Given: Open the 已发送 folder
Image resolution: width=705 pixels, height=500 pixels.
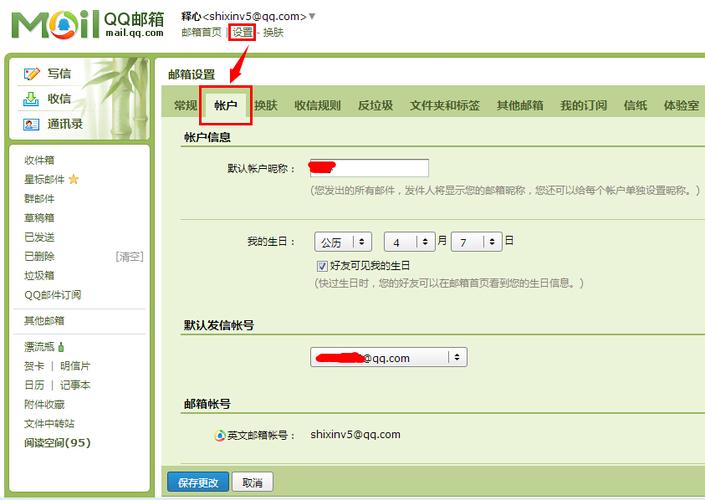Looking at the screenshot, I should point(39,237).
